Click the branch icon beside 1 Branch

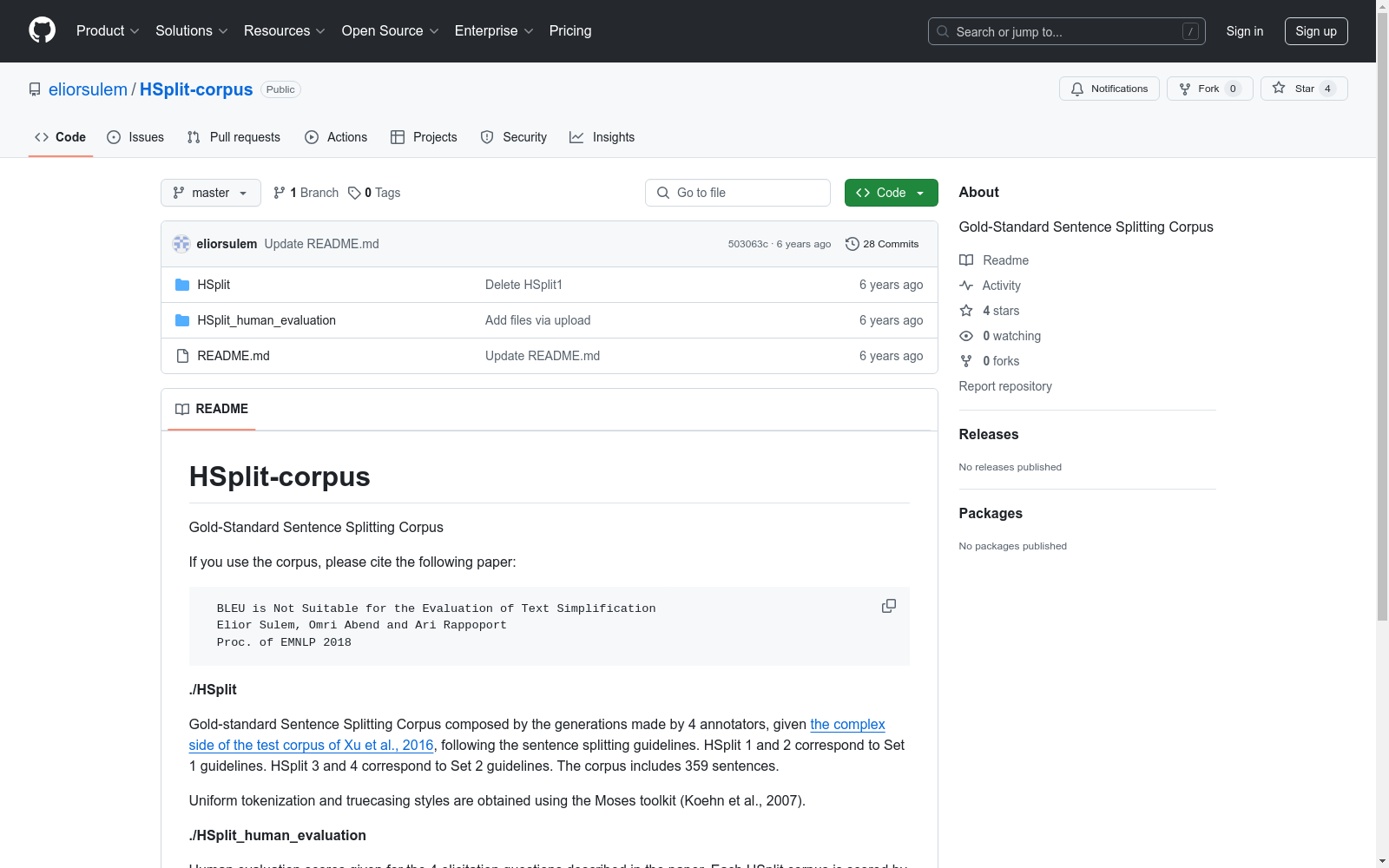pyautogui.click(x=280, y=193)
